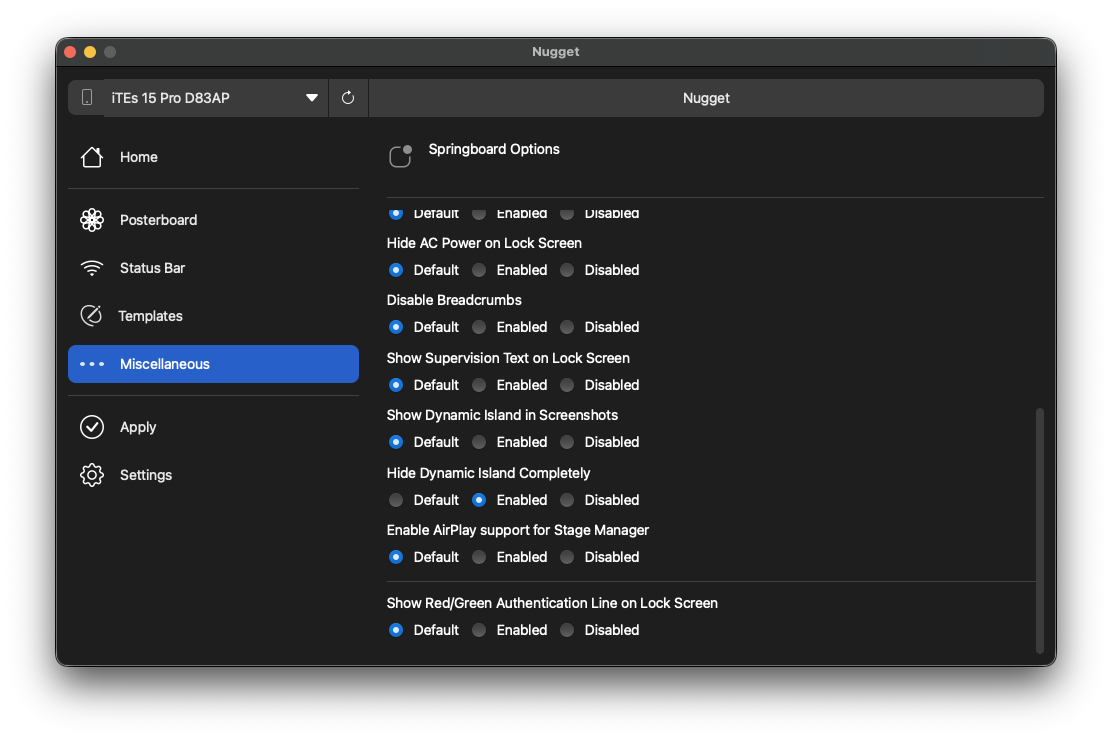Set Disable Breadcrumbs to Disabled

pos(568,327)
